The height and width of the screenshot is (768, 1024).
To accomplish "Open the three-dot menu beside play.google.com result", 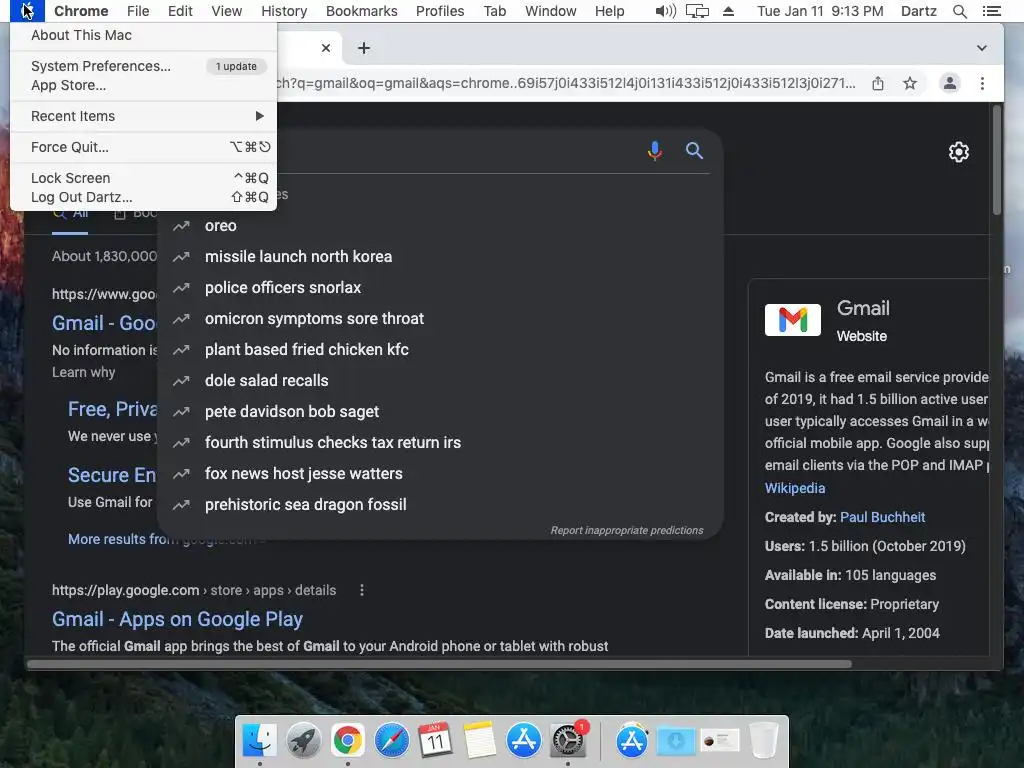I will click(x=362, y=590).
